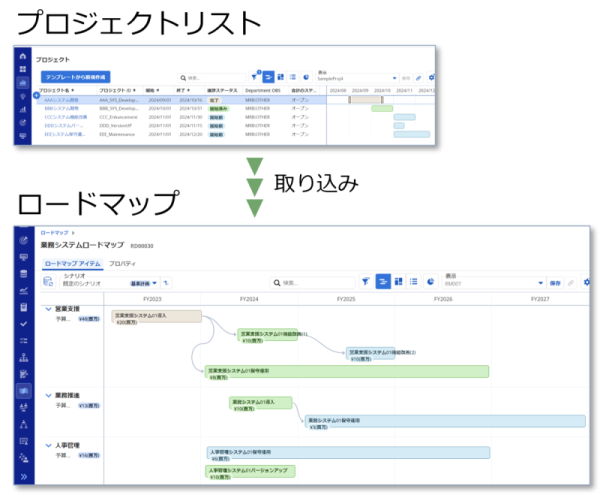
Task: Open the RM001 view dropdown
Action: [x=494, y=283]
